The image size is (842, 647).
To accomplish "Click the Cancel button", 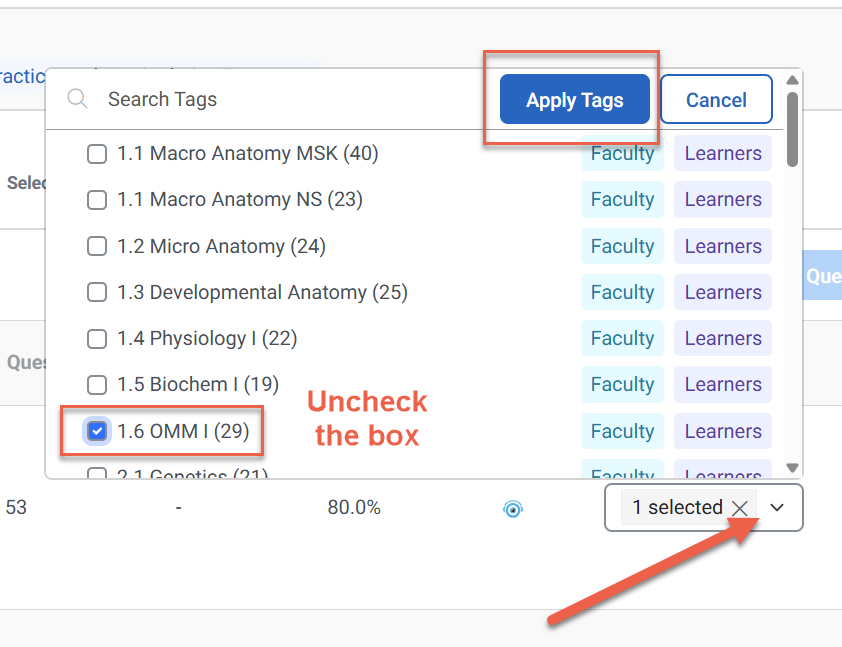I will coord(716,100).
